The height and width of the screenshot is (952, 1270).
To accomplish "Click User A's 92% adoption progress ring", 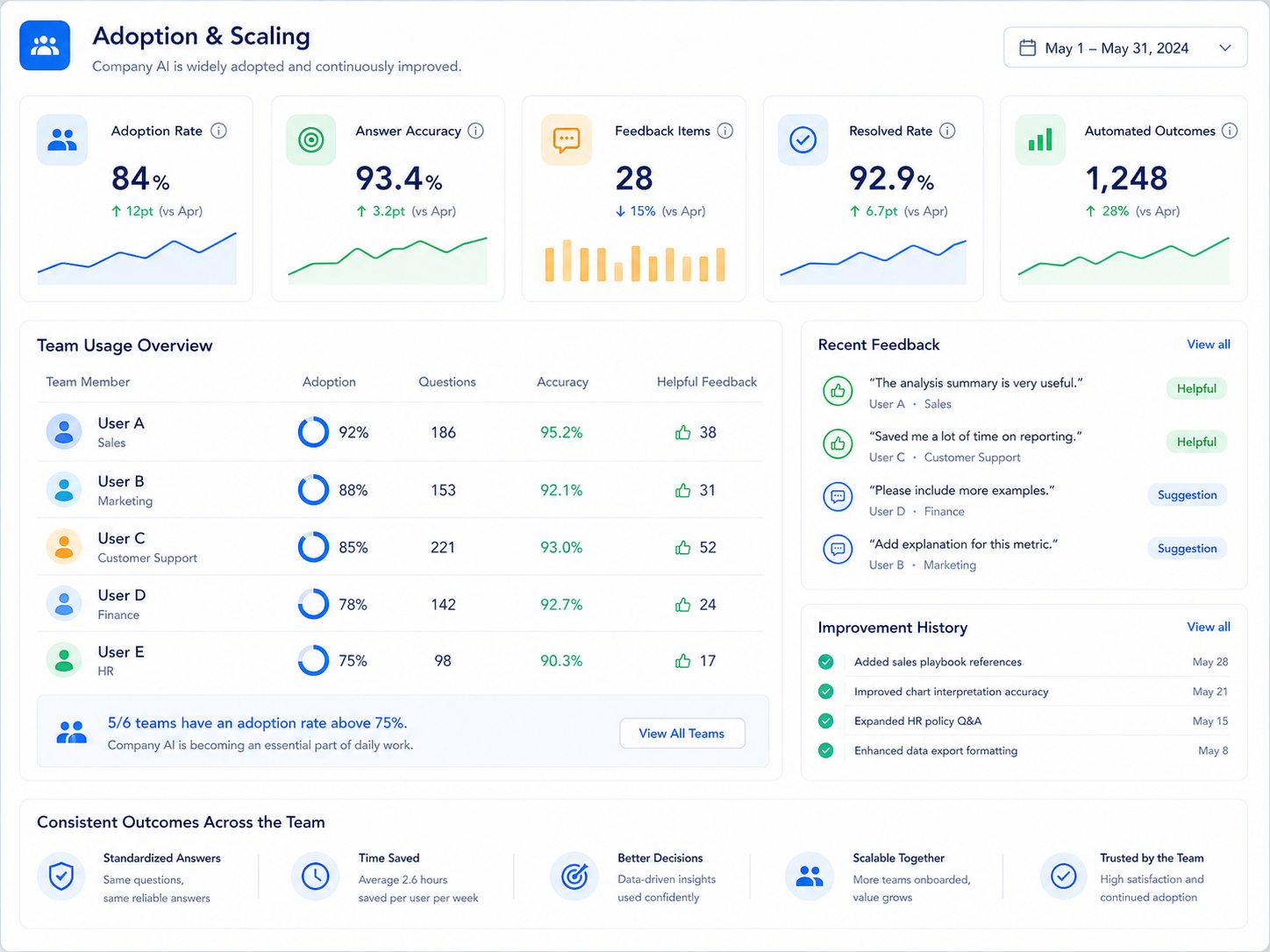I will (313, 432).
